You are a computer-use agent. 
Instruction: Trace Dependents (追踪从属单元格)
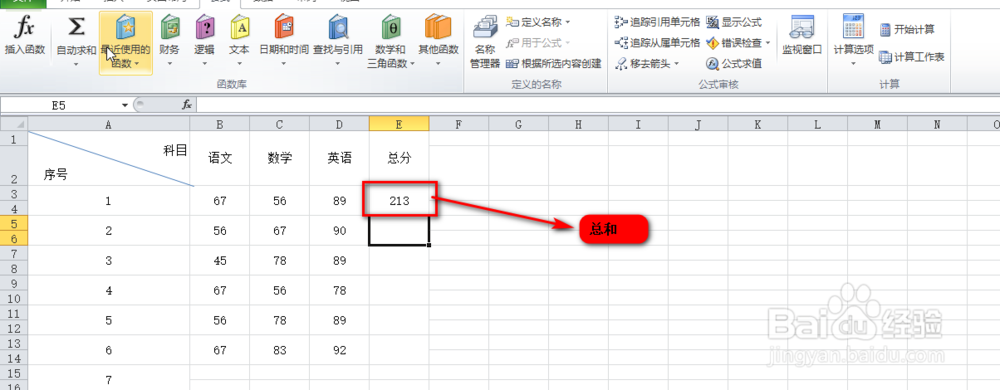[658, 43]
